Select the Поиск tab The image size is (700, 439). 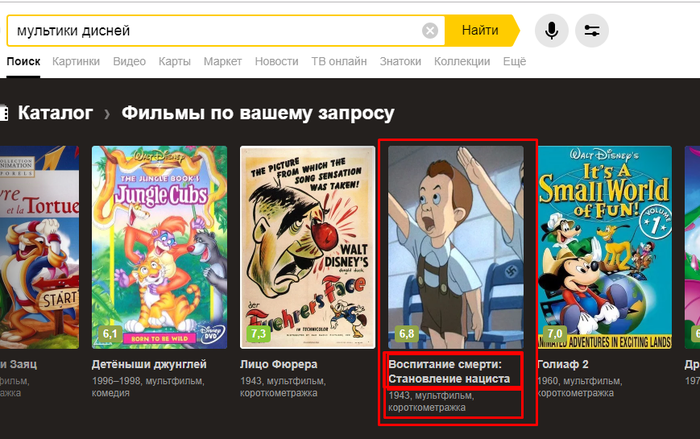coord(23,62)
